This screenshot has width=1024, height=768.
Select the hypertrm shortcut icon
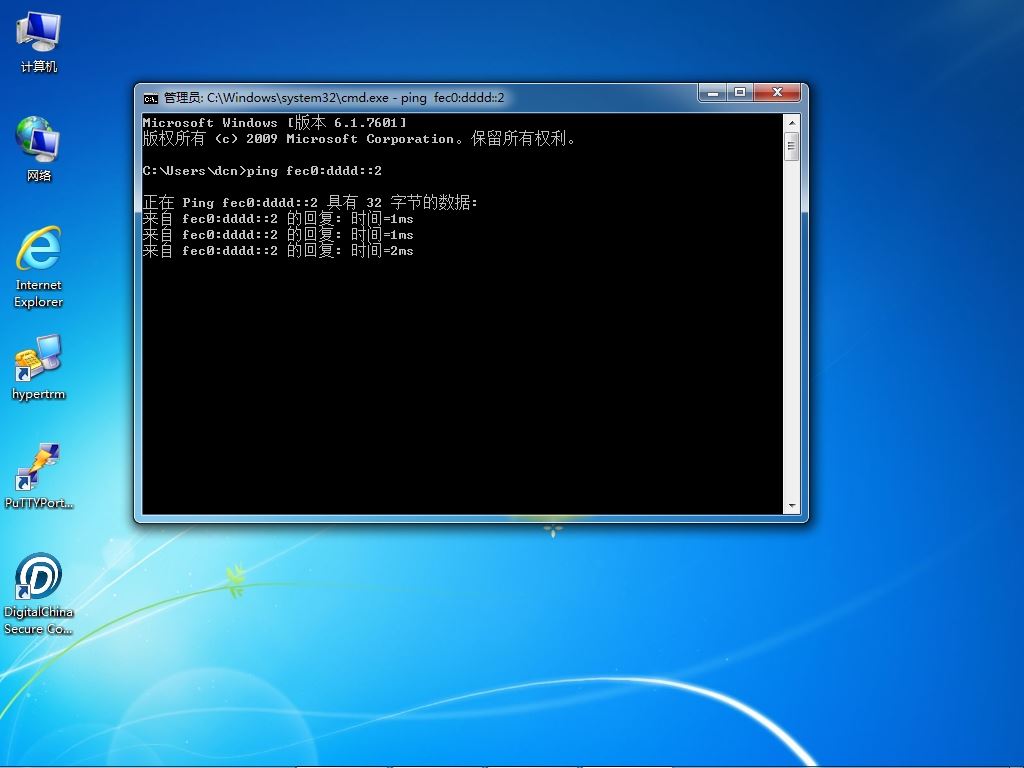(x=39, y=367)
